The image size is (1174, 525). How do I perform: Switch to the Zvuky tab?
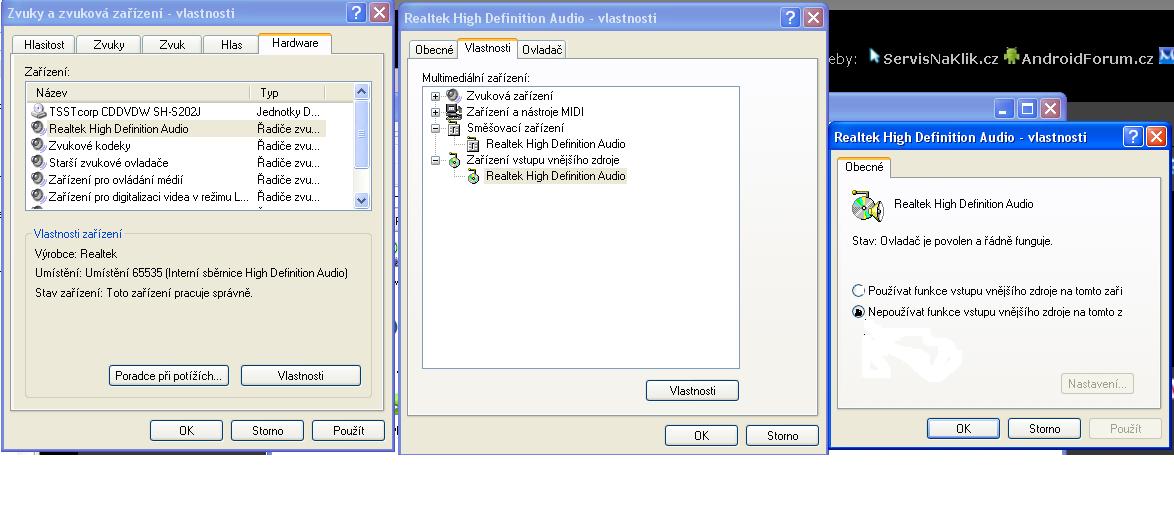click(109, 45)
